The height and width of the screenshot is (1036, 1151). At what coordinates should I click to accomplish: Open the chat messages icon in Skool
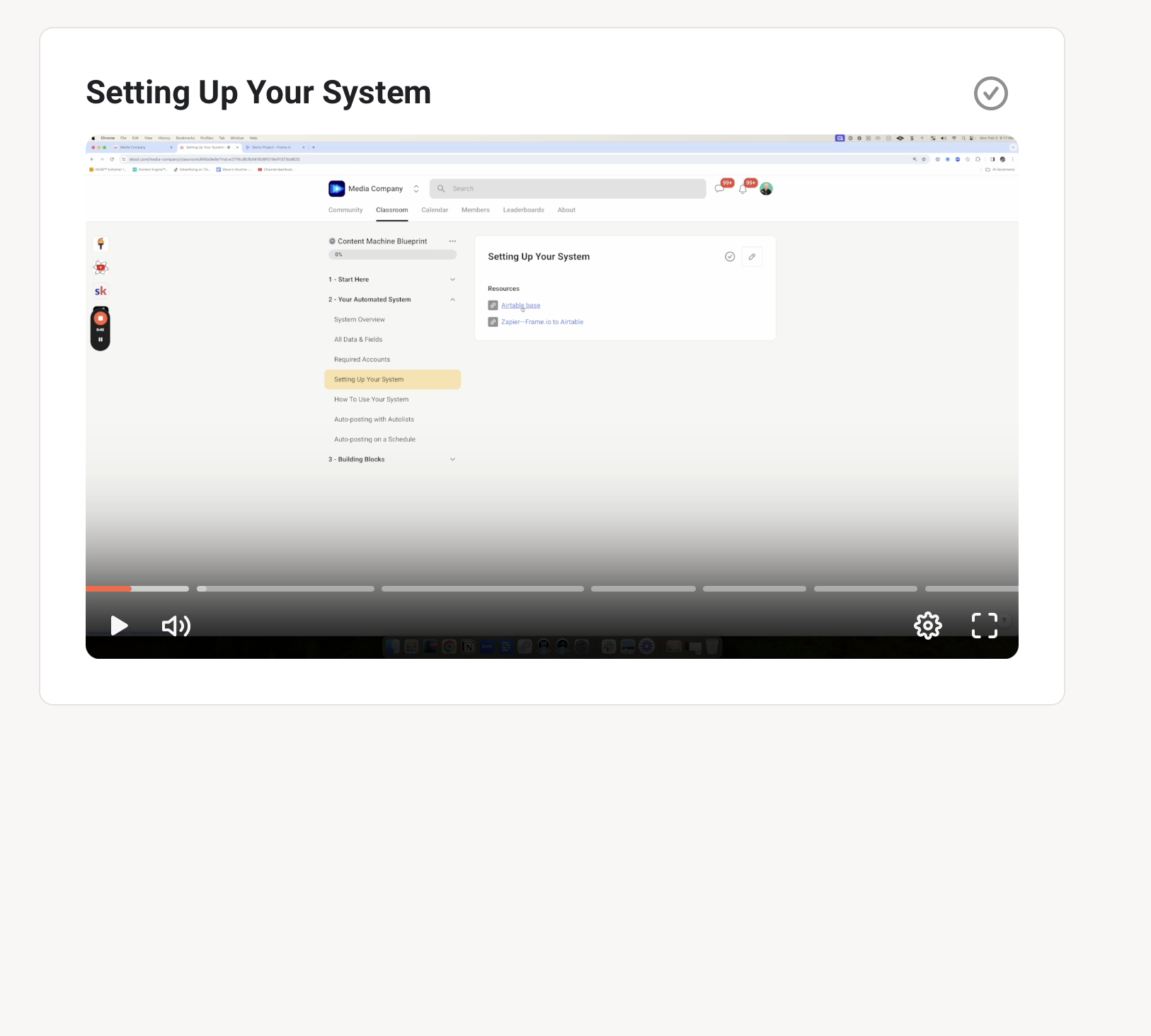pos(719,189)
